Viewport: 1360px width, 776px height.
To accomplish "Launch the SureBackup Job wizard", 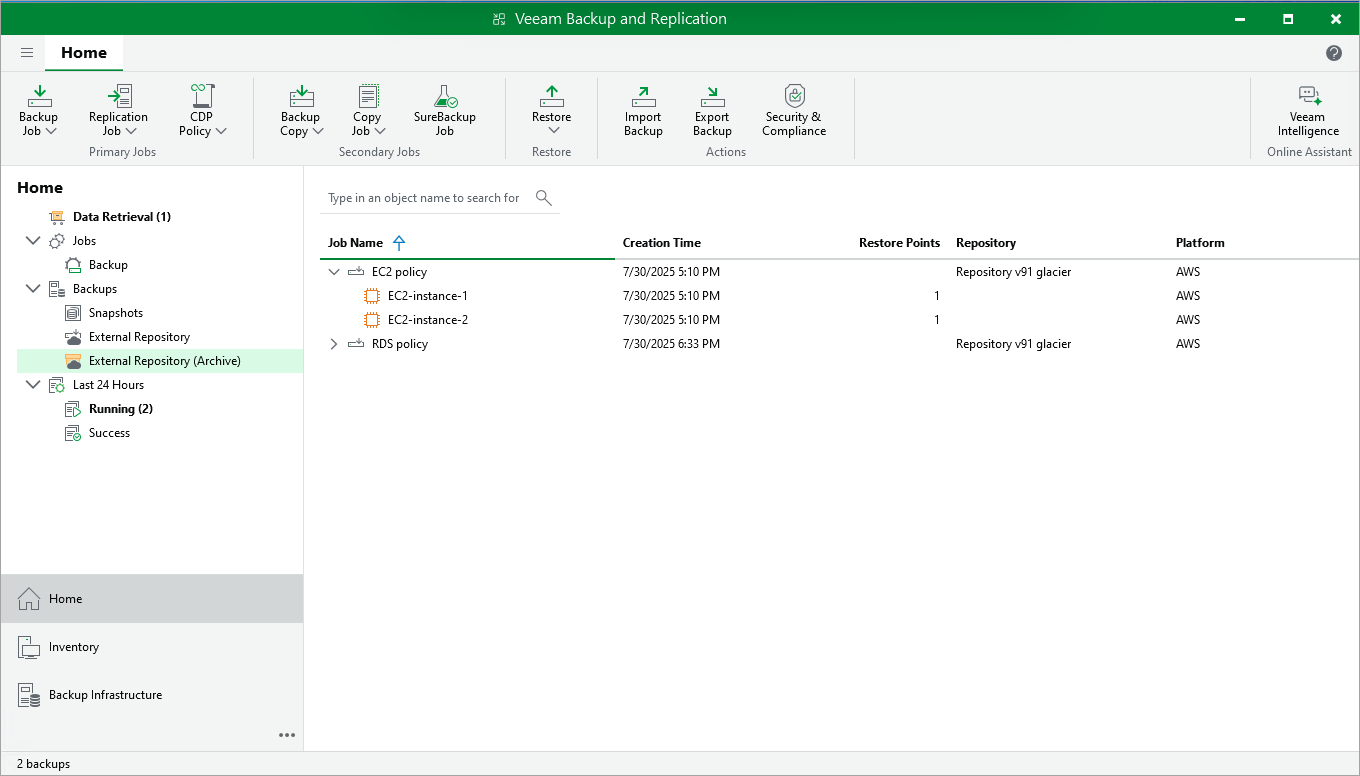I will tap(445, 110).
